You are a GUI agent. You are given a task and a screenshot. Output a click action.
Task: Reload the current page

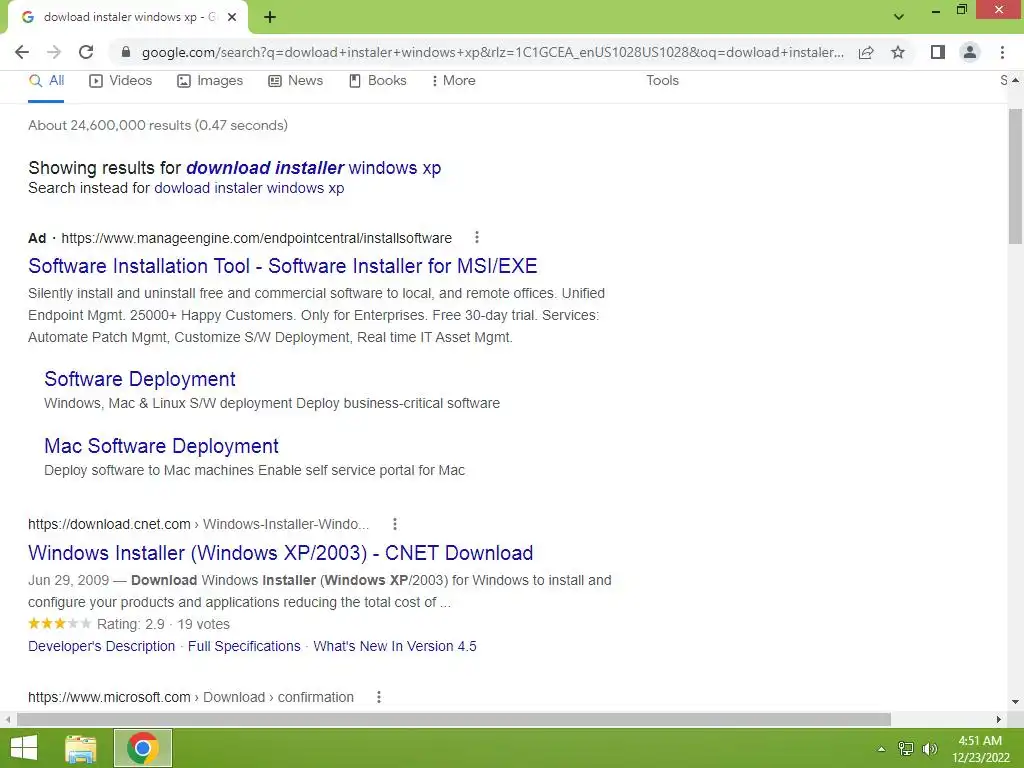click(86, 52)
